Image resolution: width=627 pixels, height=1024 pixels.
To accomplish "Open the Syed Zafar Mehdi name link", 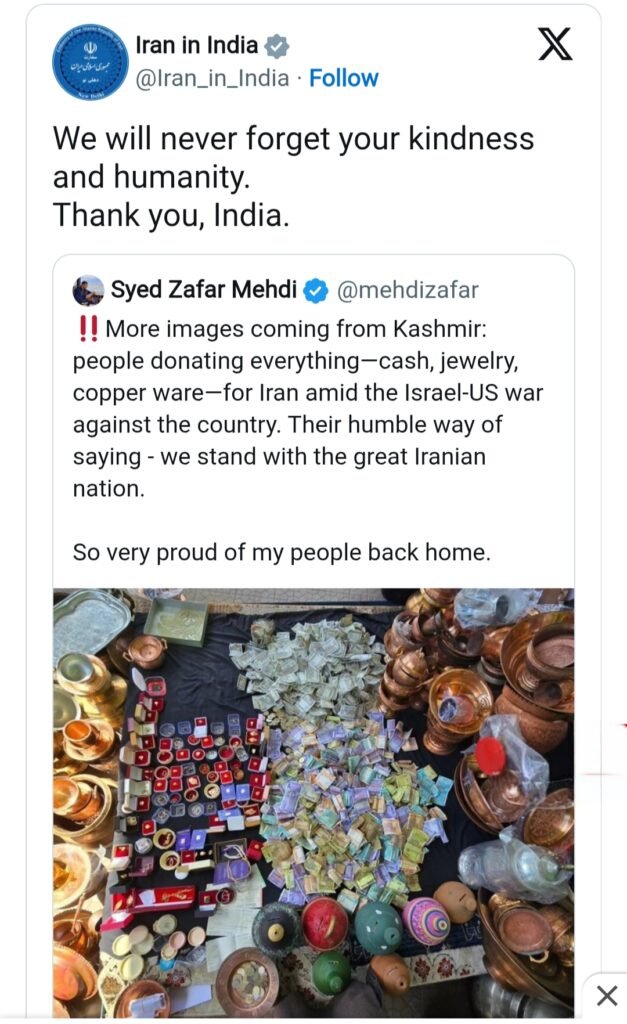I will (203, 291).
